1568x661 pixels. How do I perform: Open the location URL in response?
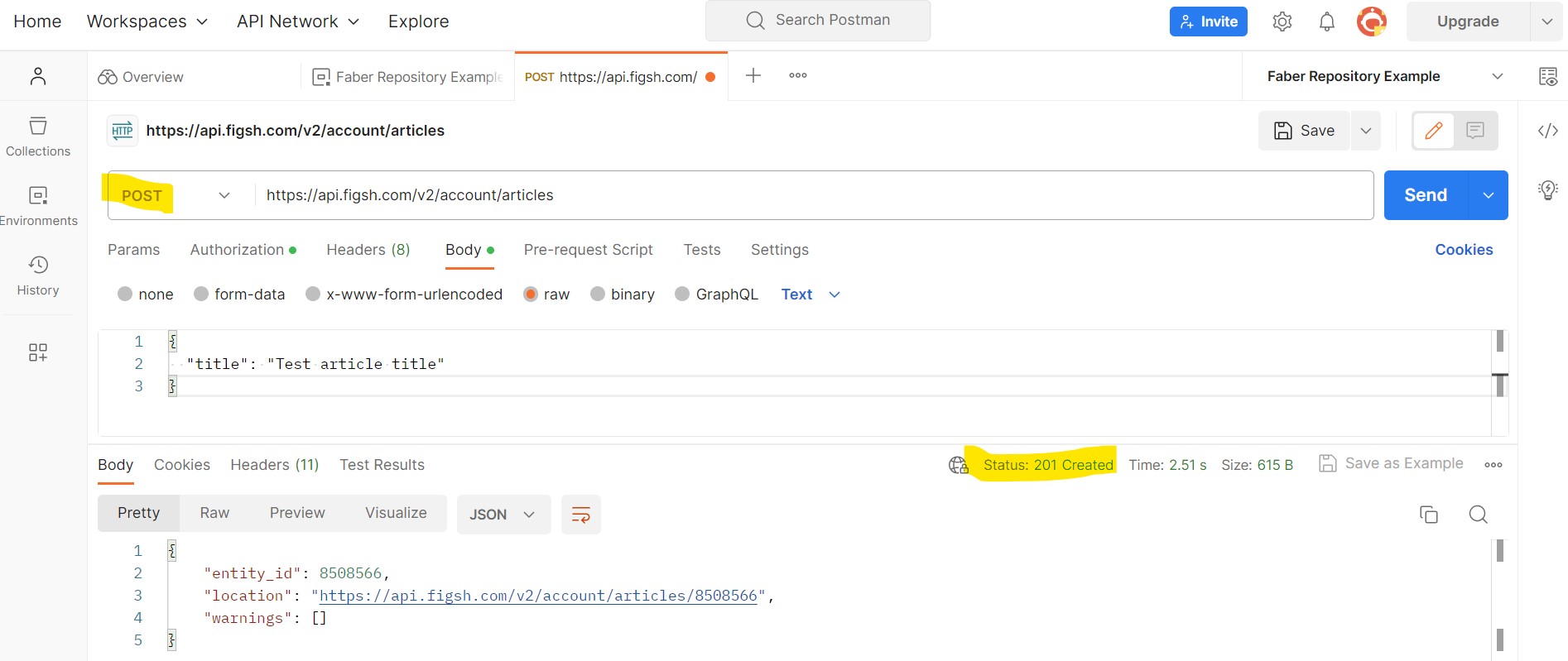(x=538, y=596)
